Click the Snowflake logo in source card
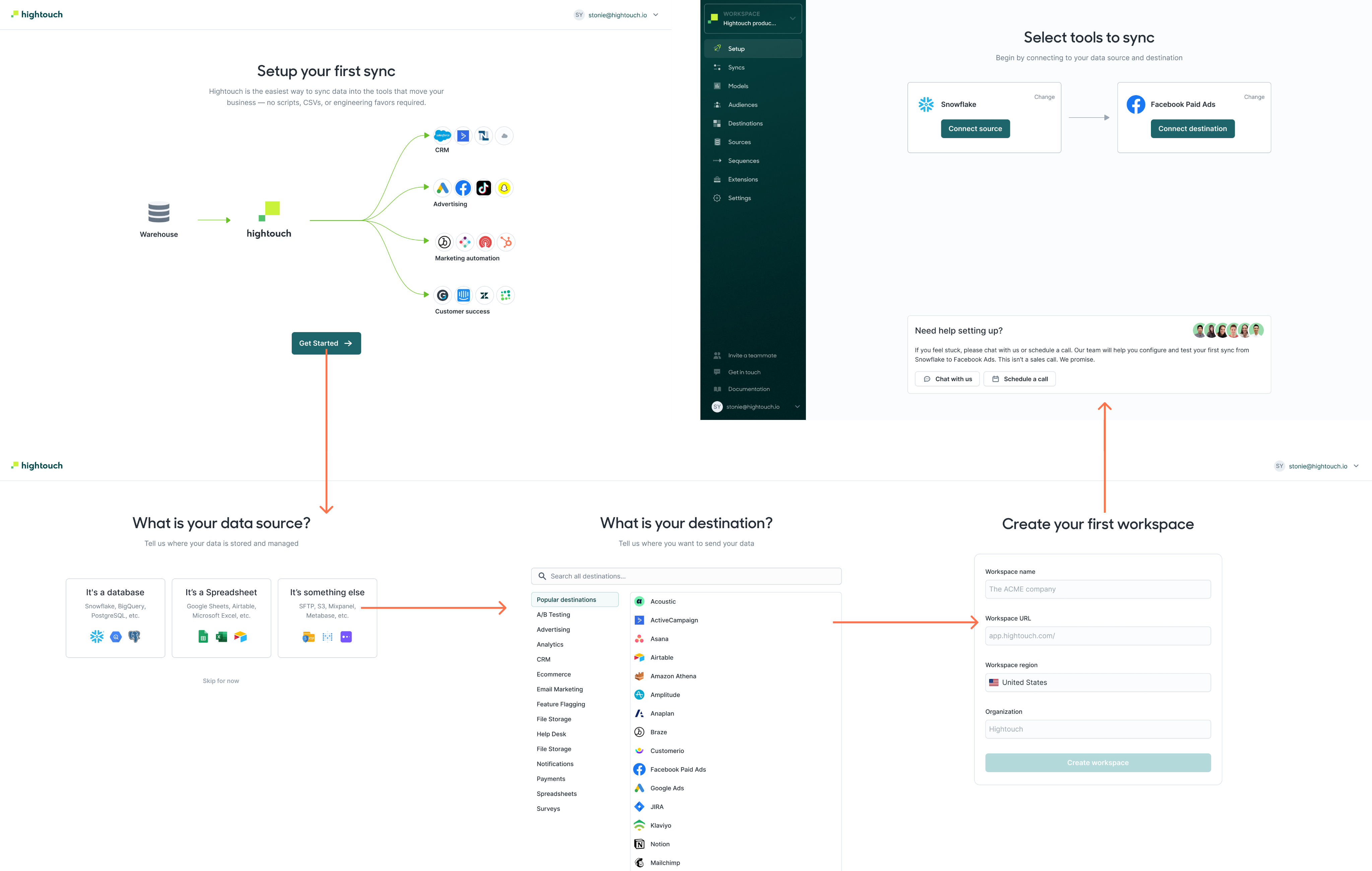 click(x=926, y=104)
